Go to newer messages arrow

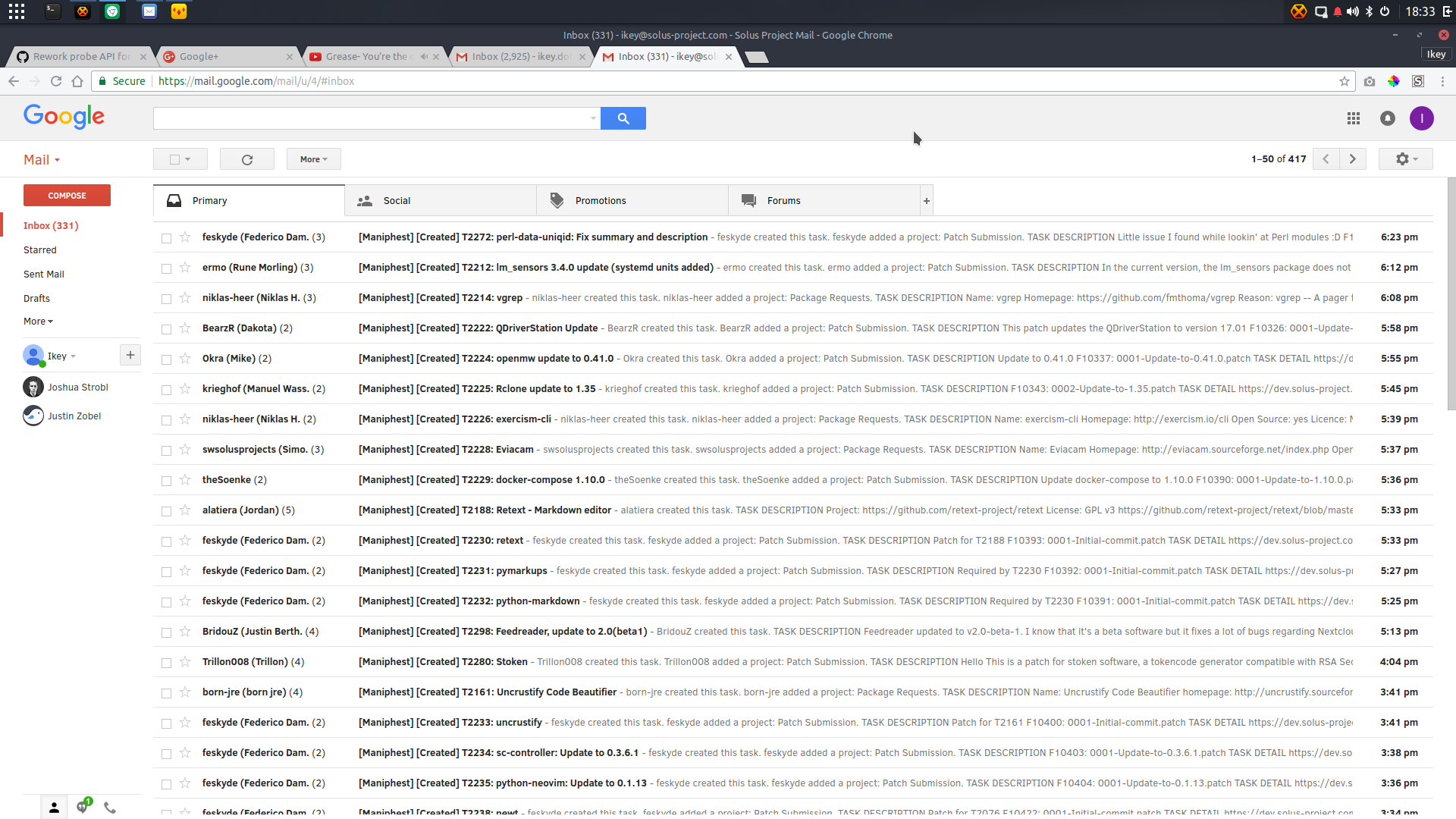(x=1326, y=159)
